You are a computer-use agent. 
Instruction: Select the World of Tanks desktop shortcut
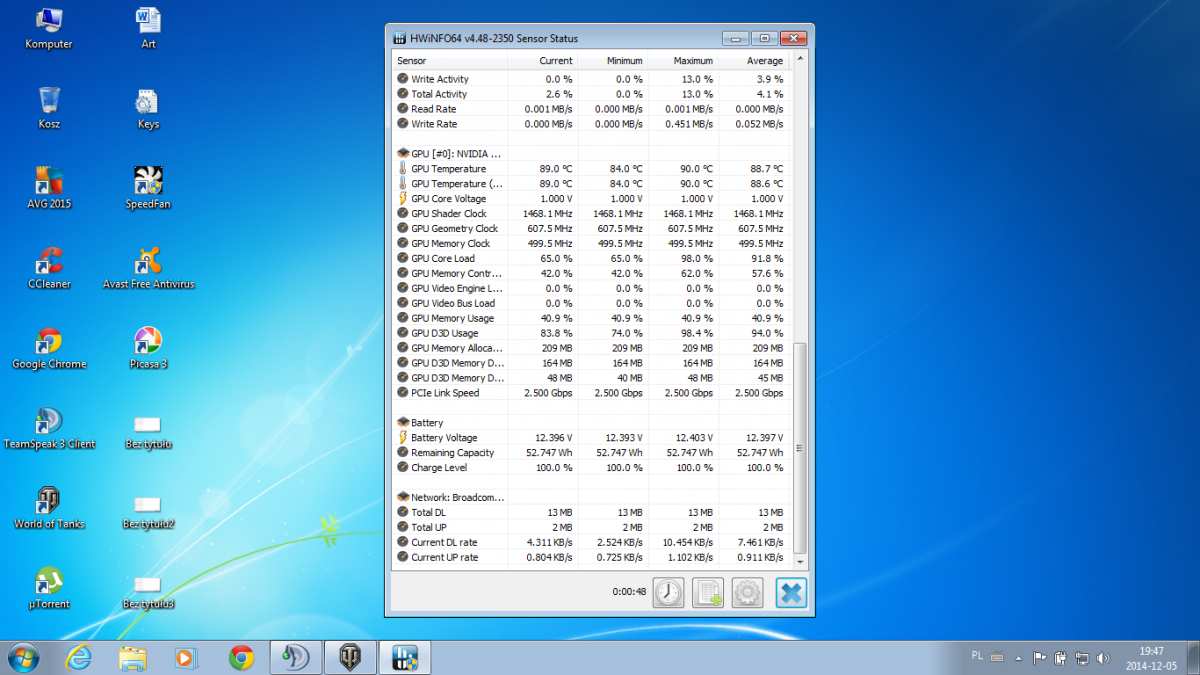[49, 508]
